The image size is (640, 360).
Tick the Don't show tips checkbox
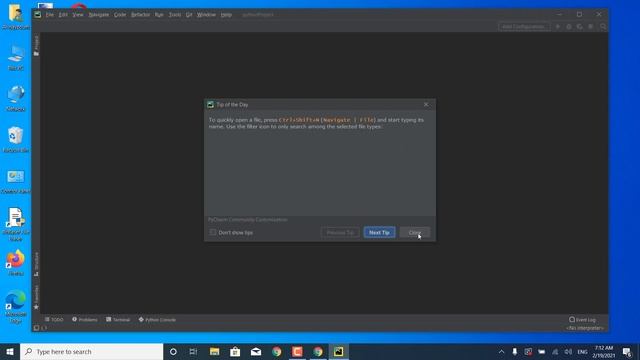coord(213,232)
